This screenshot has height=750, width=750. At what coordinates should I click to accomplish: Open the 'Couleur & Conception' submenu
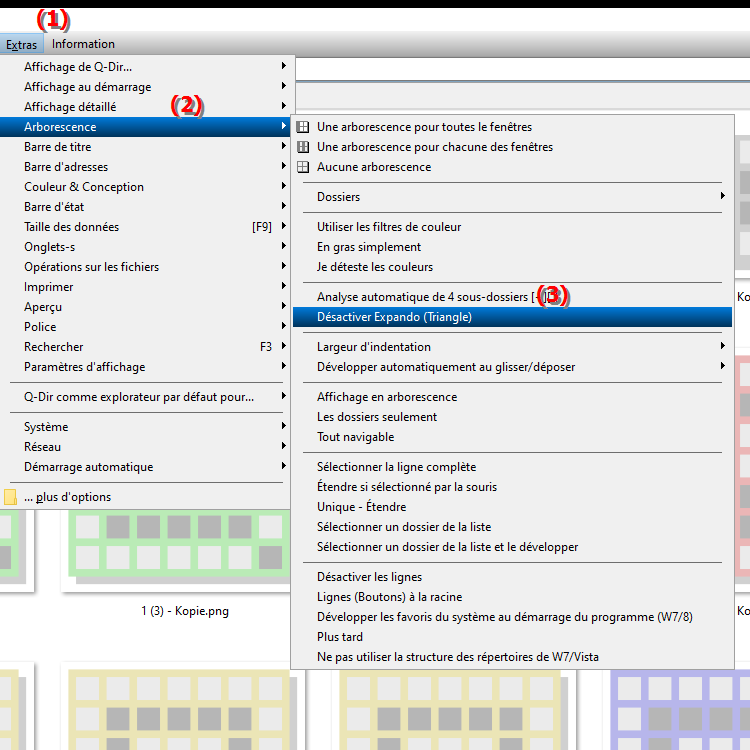pos(145,187)
